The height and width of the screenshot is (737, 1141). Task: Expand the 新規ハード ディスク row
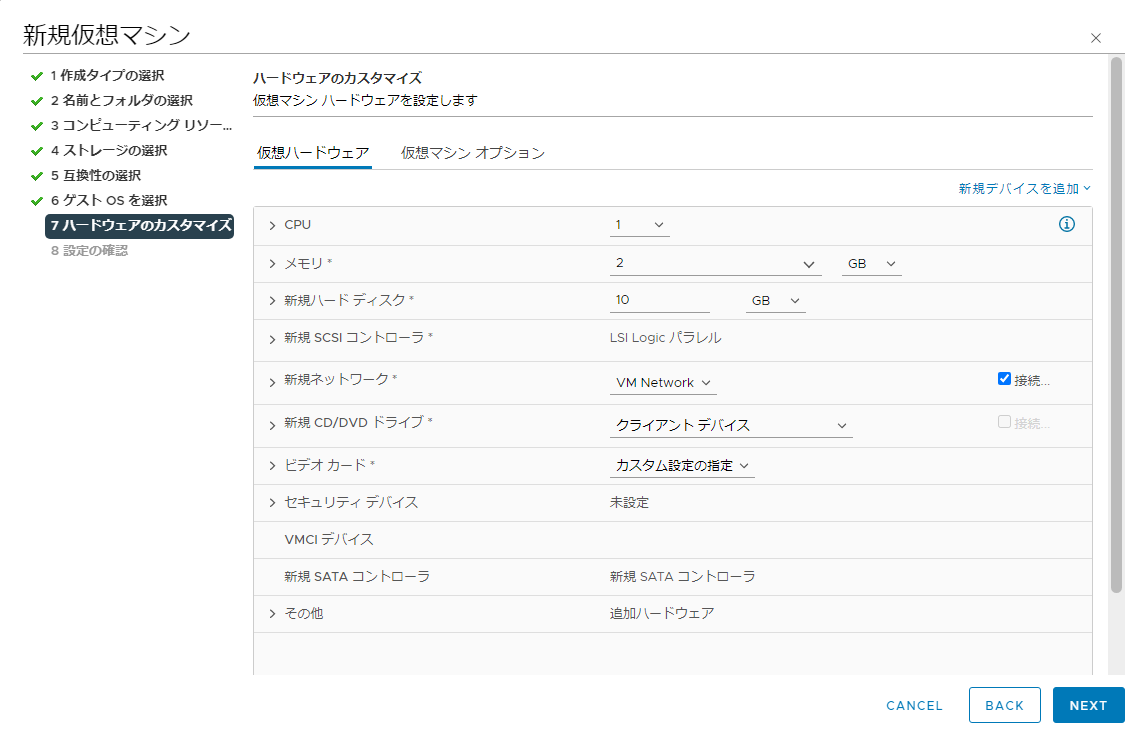272,301
